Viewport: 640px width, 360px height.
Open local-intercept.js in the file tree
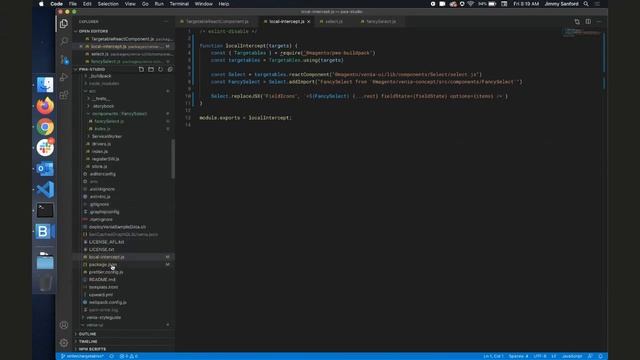click(106, 257)
